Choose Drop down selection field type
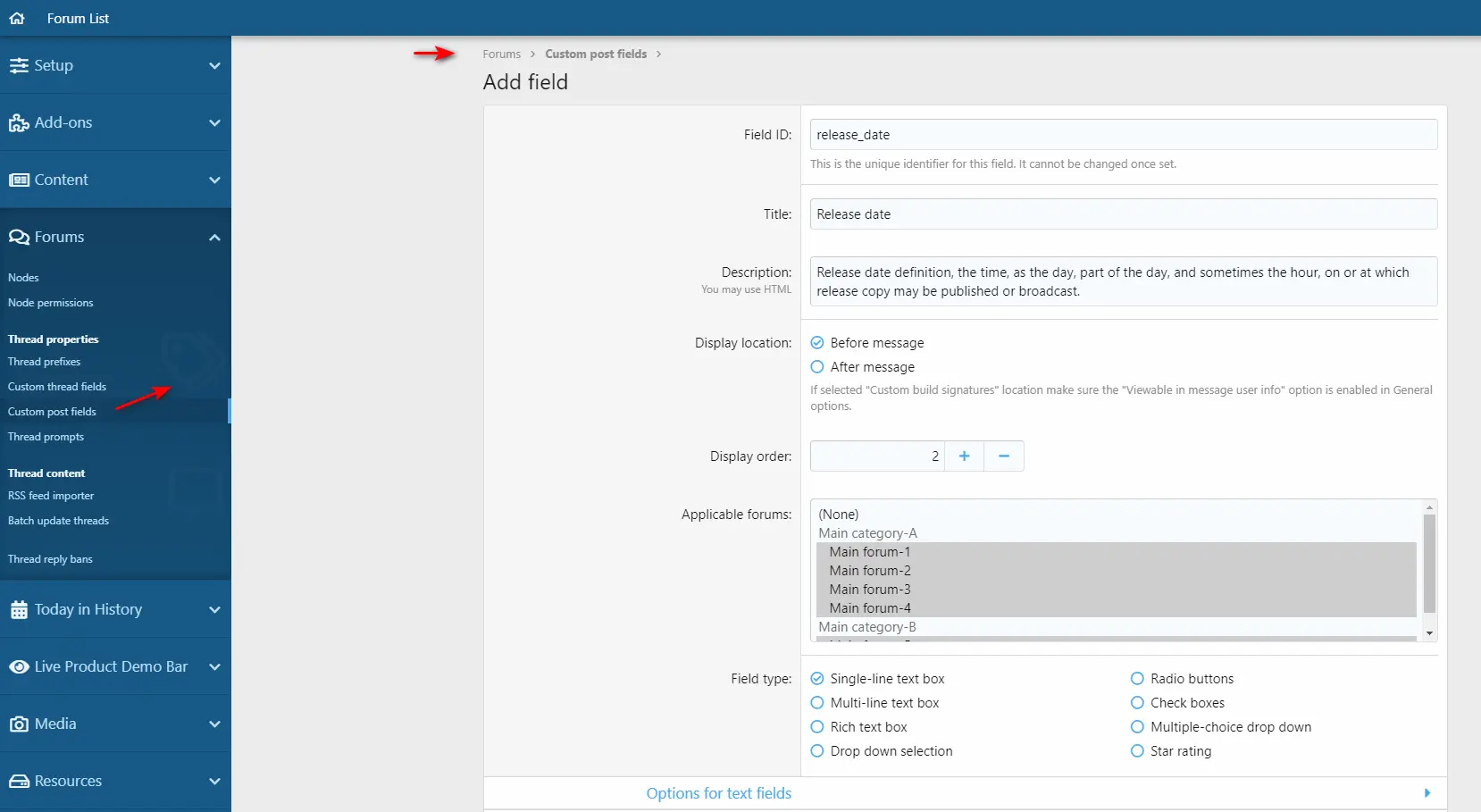 pos(817,751)
